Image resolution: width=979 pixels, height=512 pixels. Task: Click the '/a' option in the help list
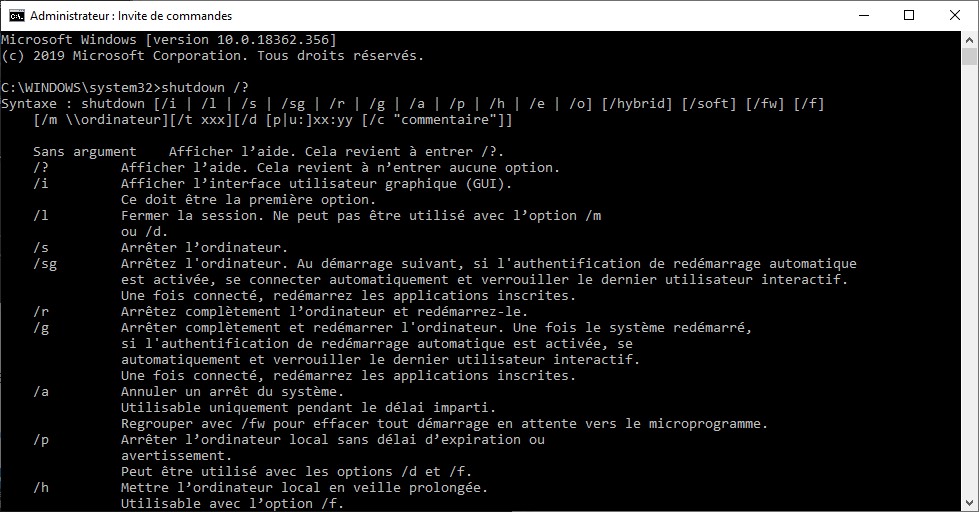click(40, 392)
